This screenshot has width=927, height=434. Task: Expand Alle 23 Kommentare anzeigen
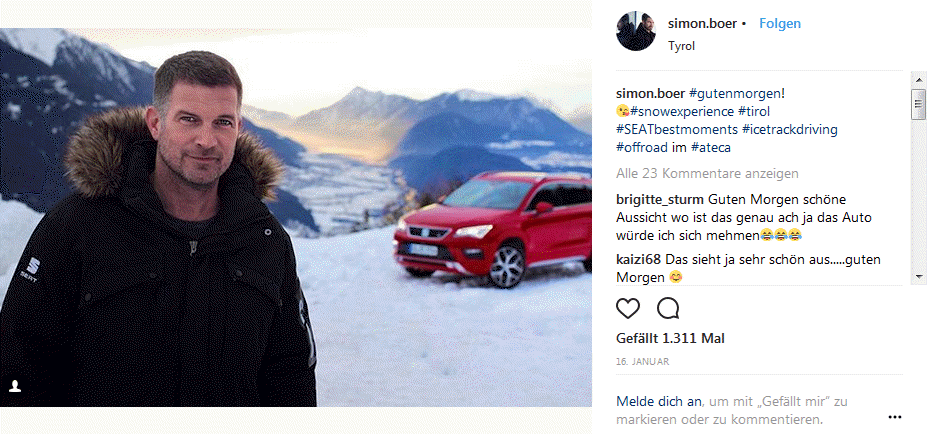[x=707, y=174]
